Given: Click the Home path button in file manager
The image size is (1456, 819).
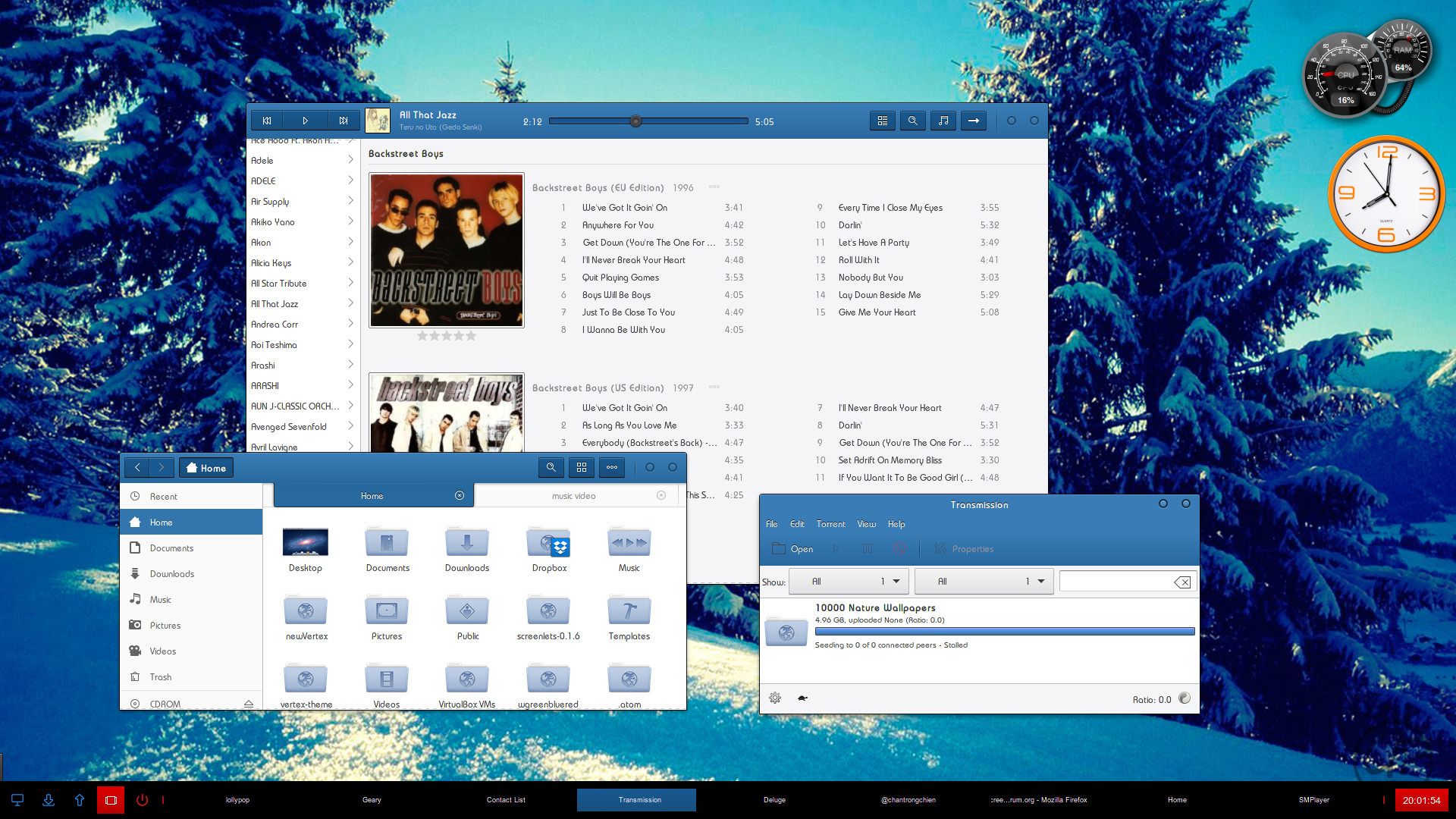Looking at the screenshot, I should [206, 468].
